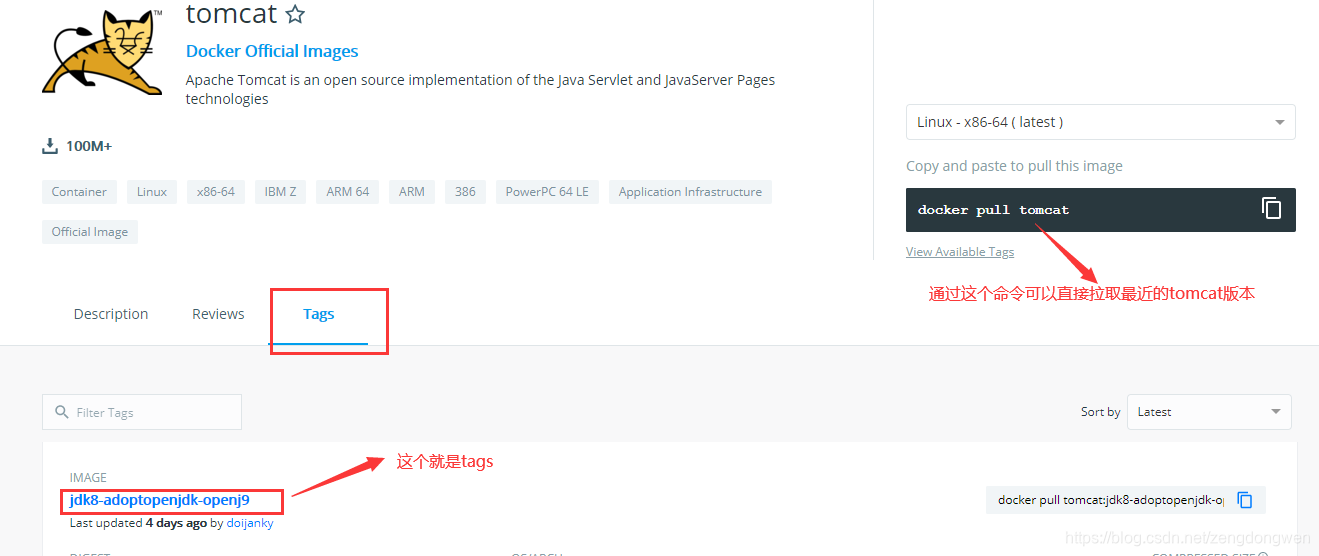Choose the Application Infrastructure chip

(690, 192)
